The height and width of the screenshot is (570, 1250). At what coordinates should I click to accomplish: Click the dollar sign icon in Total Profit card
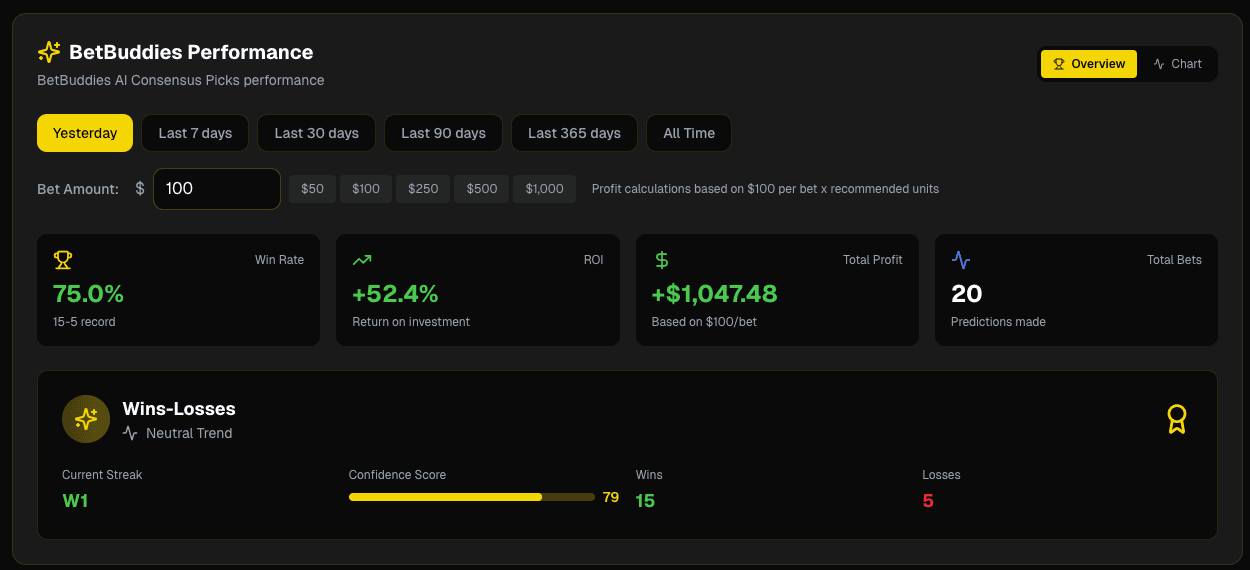point(661,260)
